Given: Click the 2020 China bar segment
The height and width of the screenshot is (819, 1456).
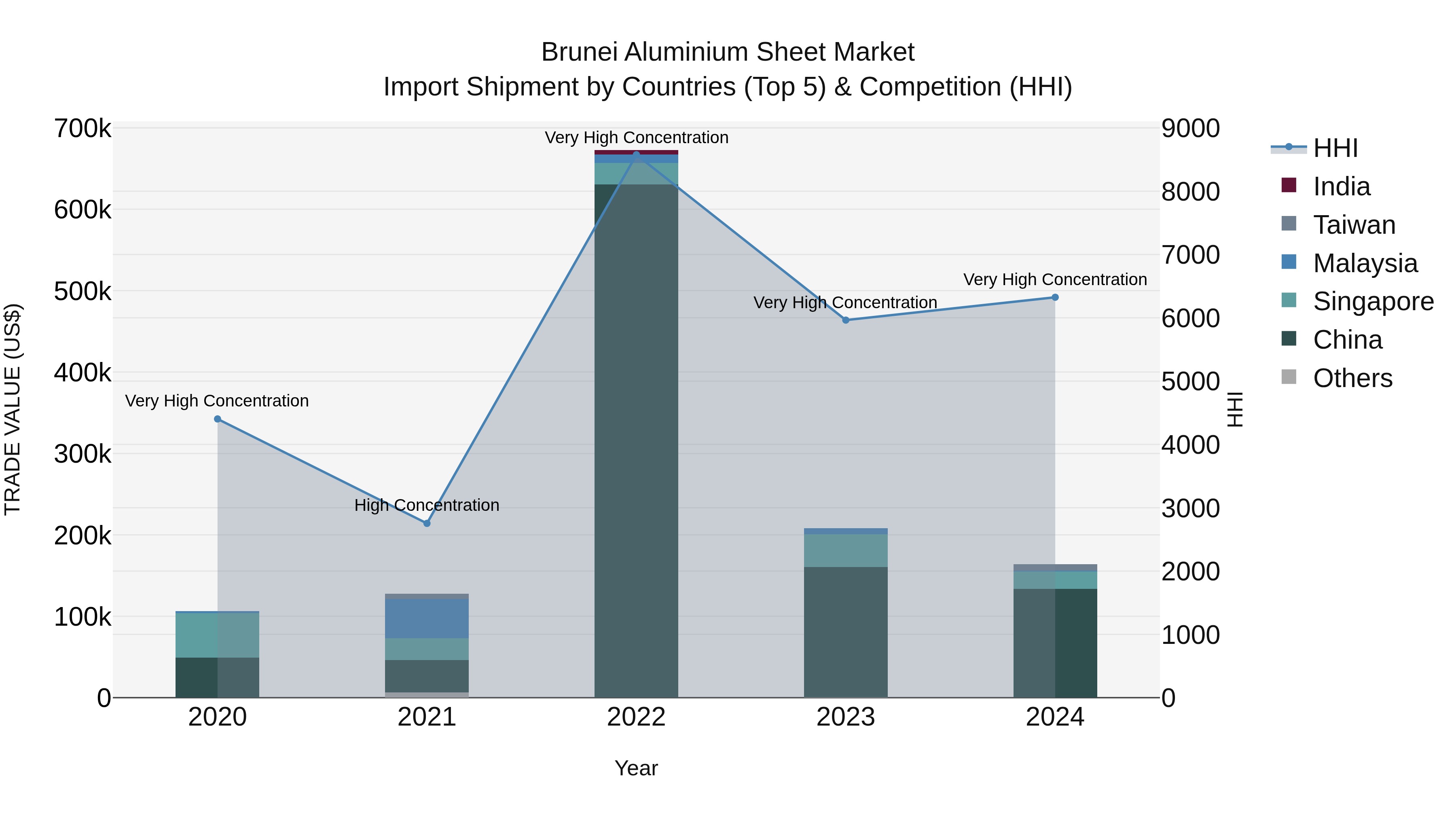Looking at the screenshot, I should [x=218, y=677].
